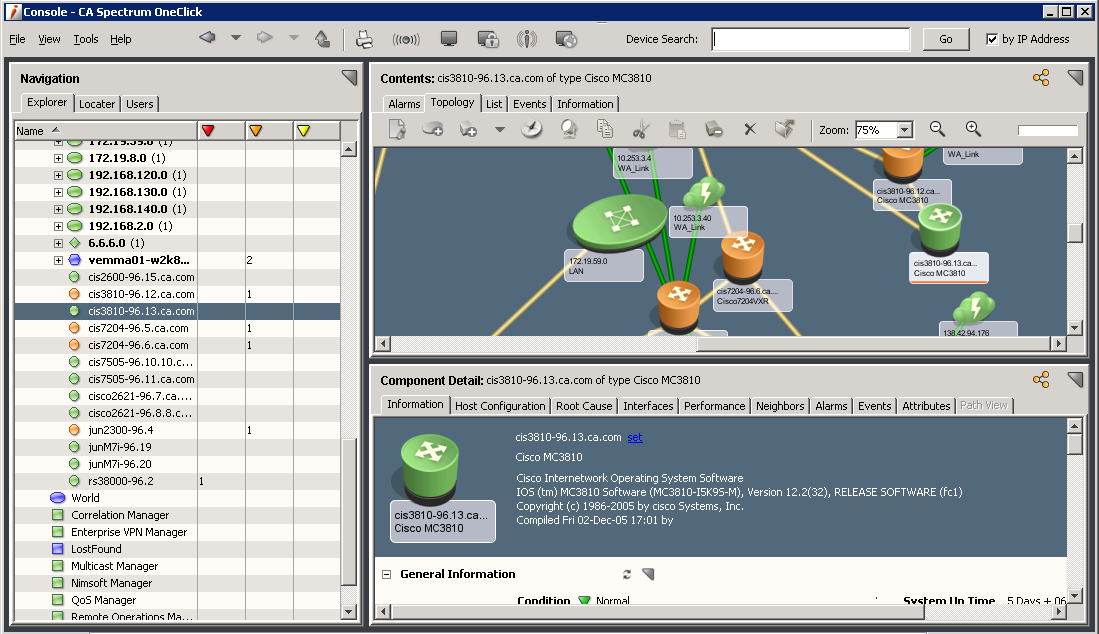Sort by the Name column header
The height and width of the screenshot is (634, 1099).
(x=107, y=130)
